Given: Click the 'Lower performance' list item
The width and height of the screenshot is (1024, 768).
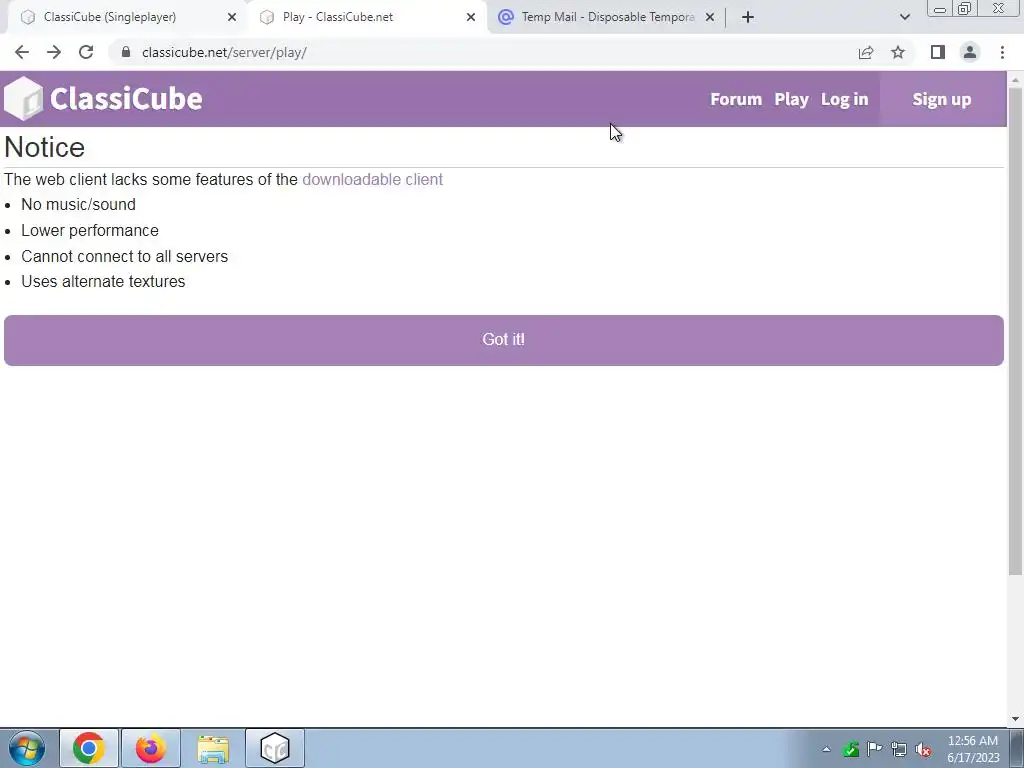Looking at the screenshot, I should tap(89, 231).
